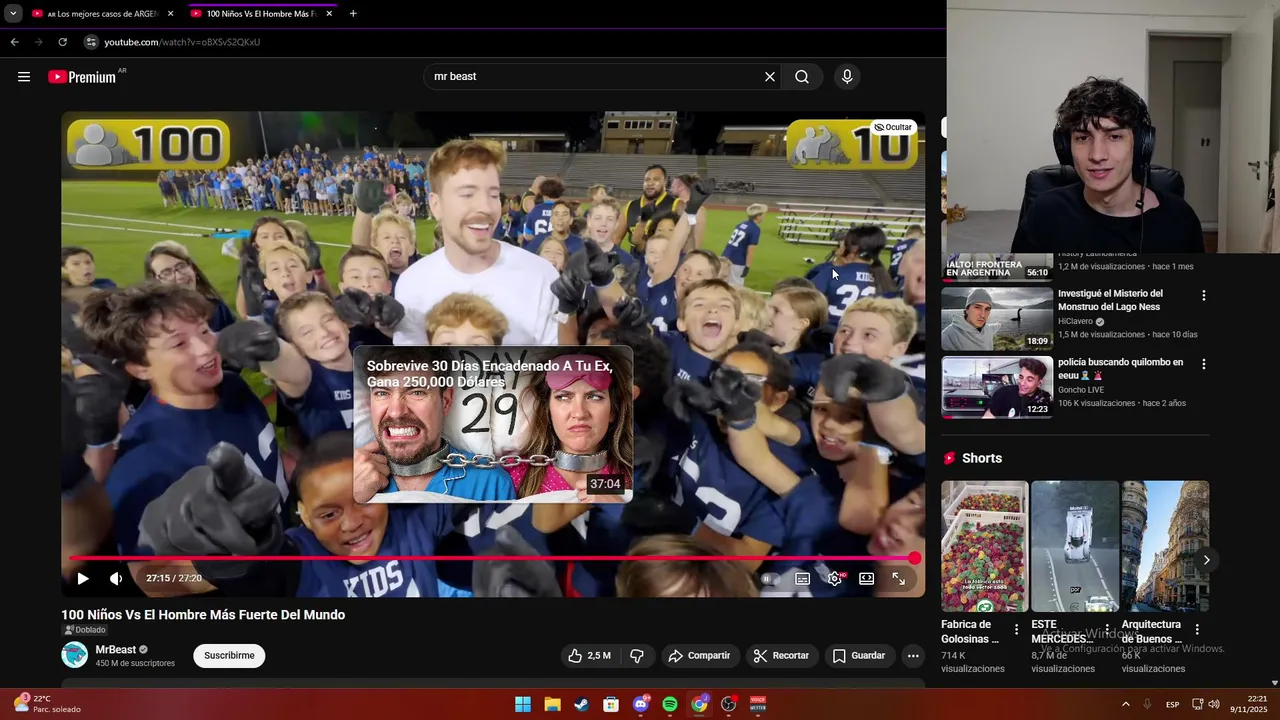Save the video with 'Guardar'

859,655
